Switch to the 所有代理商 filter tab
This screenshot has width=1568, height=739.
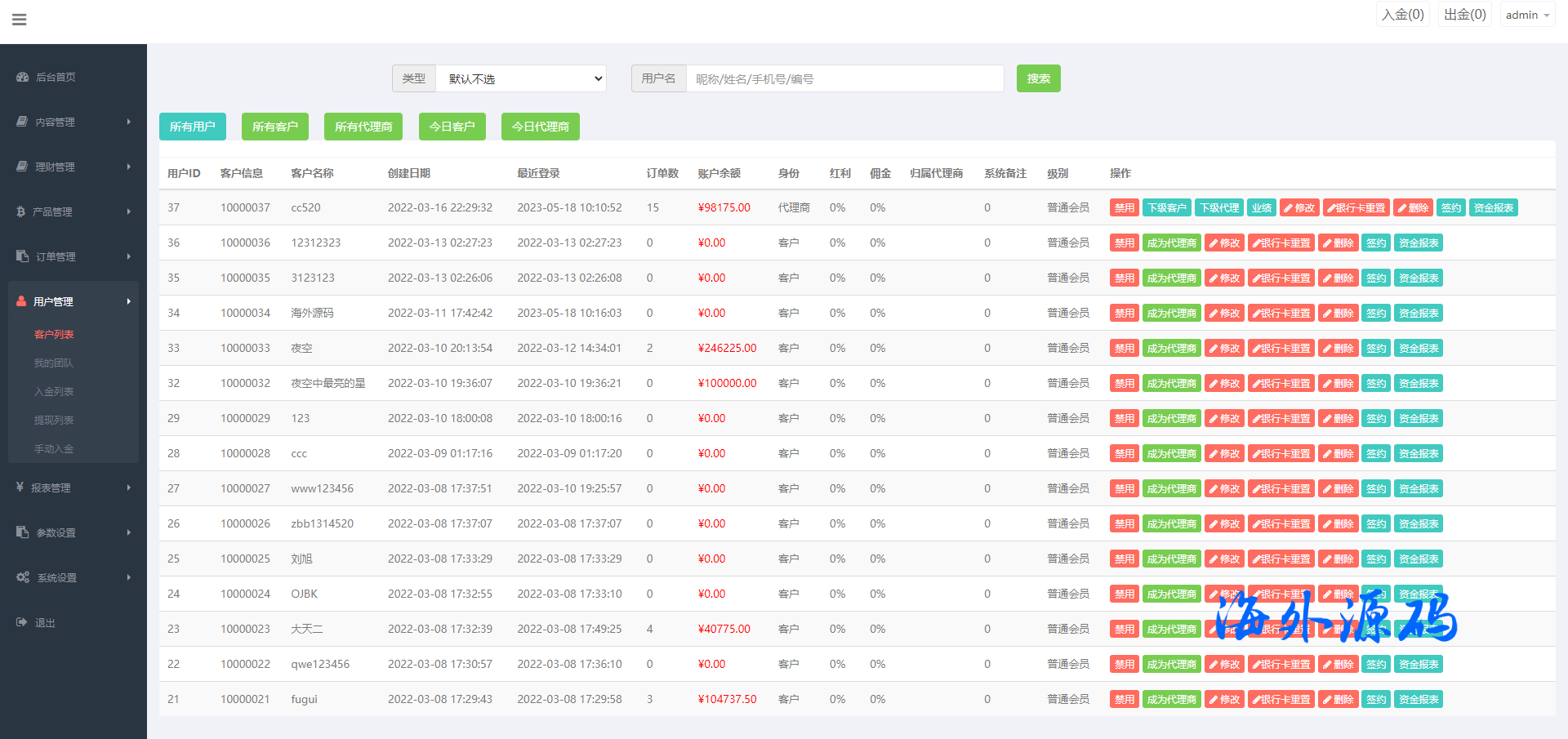(363, 127)
